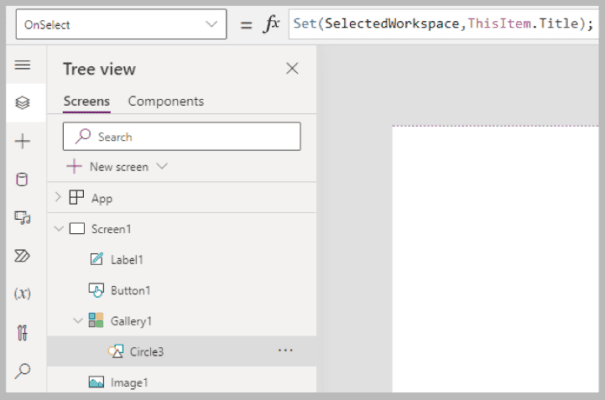Collapse the Gallery1 node
Screen dimensions: 605x400
(x=78, y=321)
